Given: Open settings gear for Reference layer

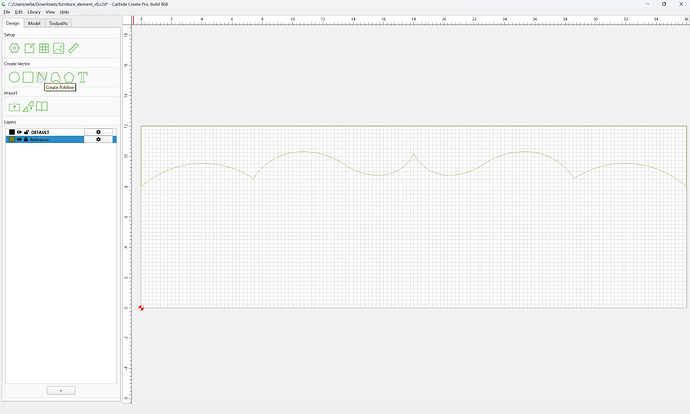Looking at the screenshot, I should click(99, 139).
